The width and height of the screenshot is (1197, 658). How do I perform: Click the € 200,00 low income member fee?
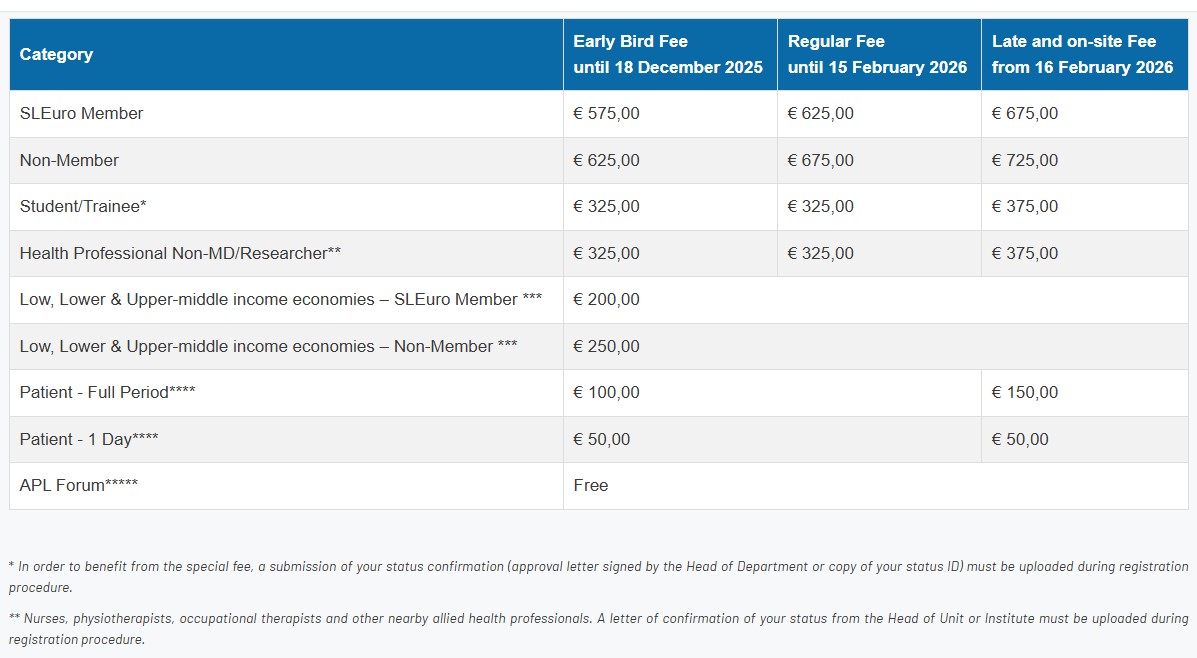606,300
